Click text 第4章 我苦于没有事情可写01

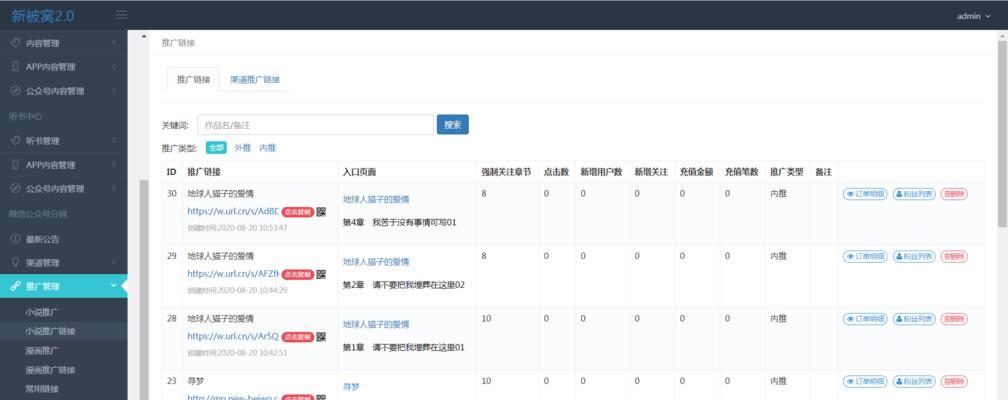coord(400,223)
